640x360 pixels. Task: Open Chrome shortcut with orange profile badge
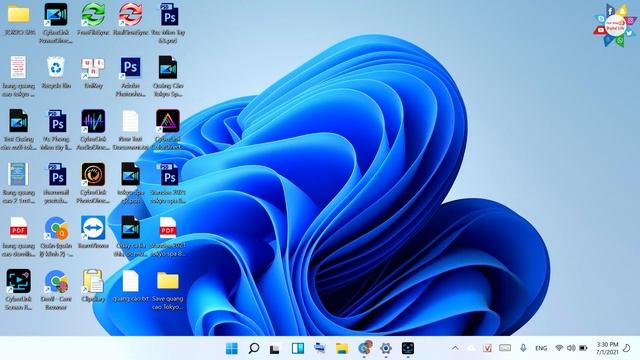pos(56,229)
